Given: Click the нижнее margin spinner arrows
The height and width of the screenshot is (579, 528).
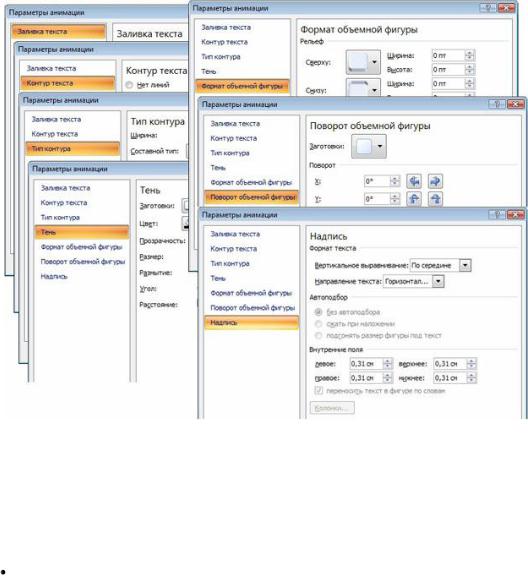Looking at the screenshot, I should pyautogui.click(x=472, y=378).
